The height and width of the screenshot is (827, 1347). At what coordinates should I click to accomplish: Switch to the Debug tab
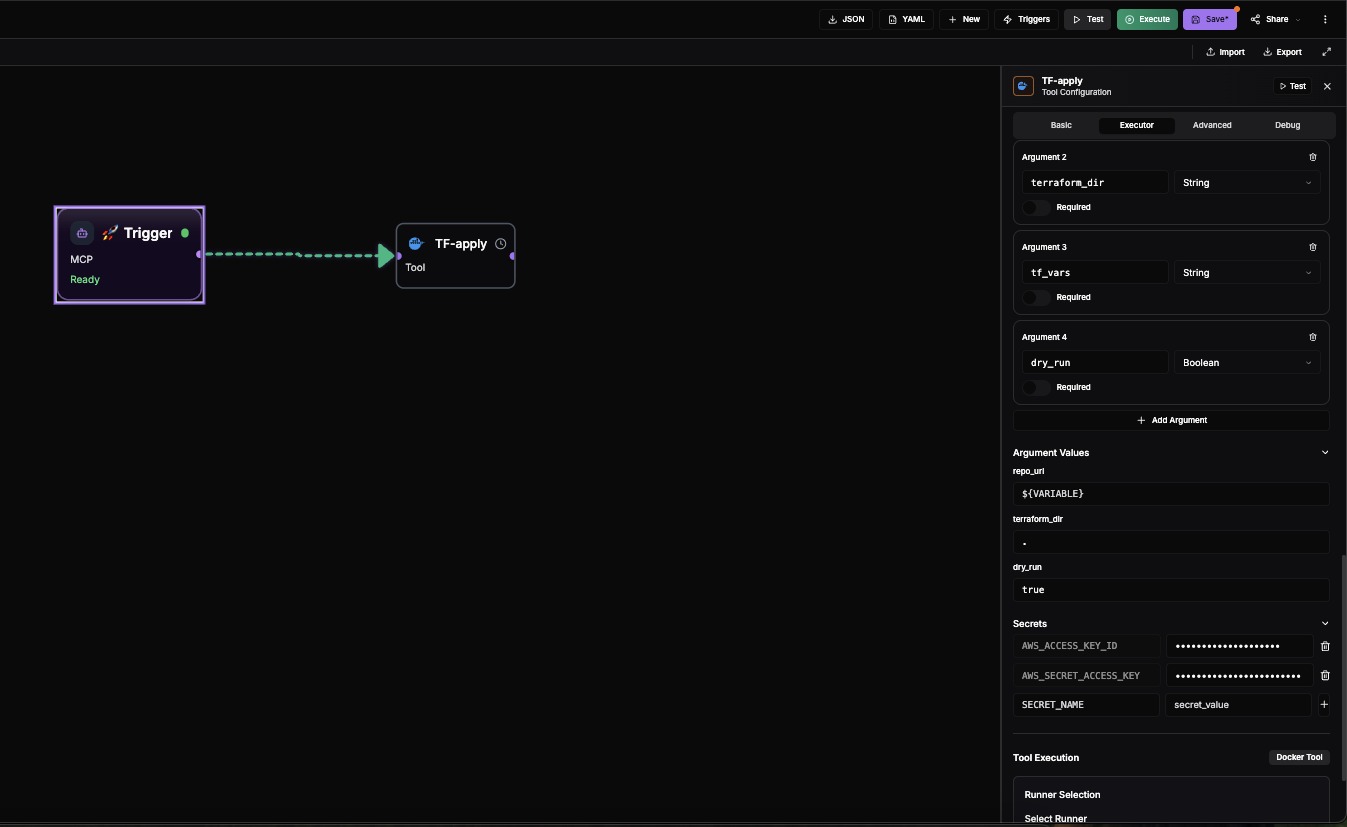coord(1288,125)
